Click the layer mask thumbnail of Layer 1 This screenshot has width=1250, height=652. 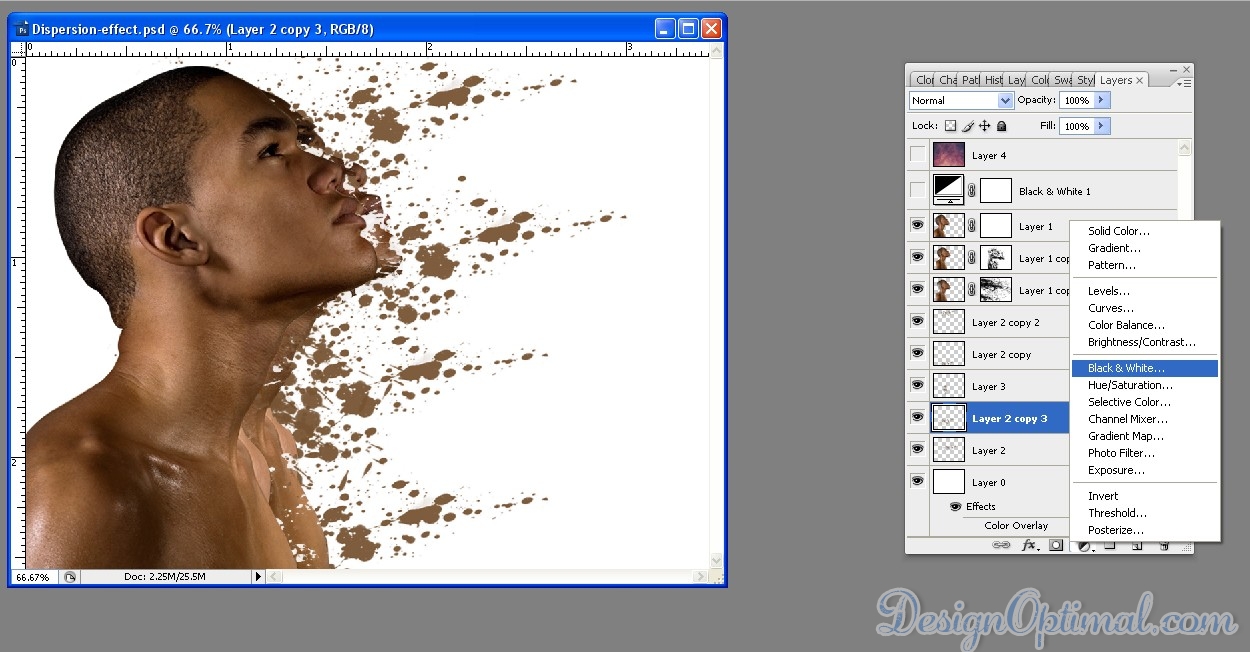(x=996, y=226)
